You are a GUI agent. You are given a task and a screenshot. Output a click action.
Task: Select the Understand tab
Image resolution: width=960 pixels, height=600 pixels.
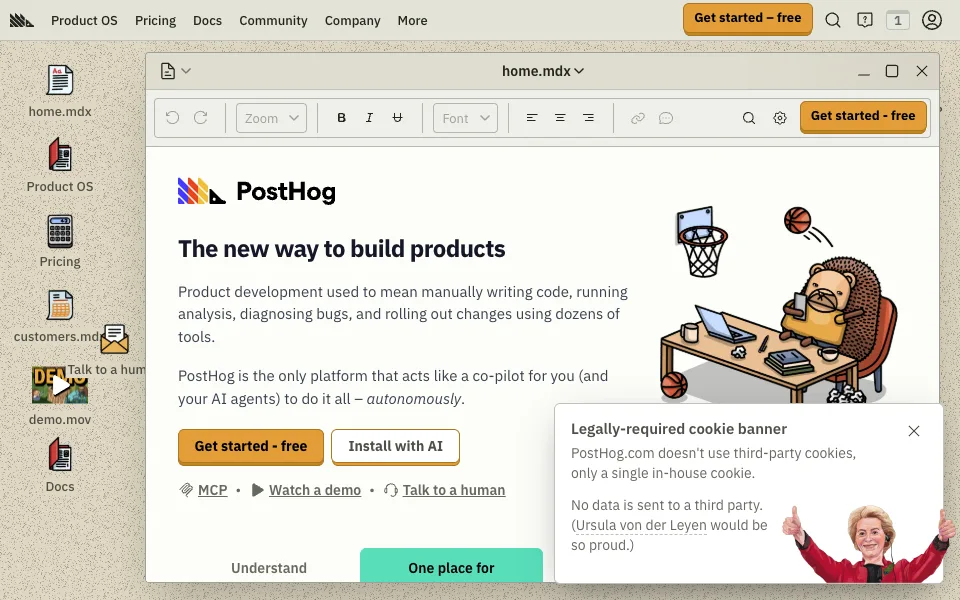tap(269, 568)
